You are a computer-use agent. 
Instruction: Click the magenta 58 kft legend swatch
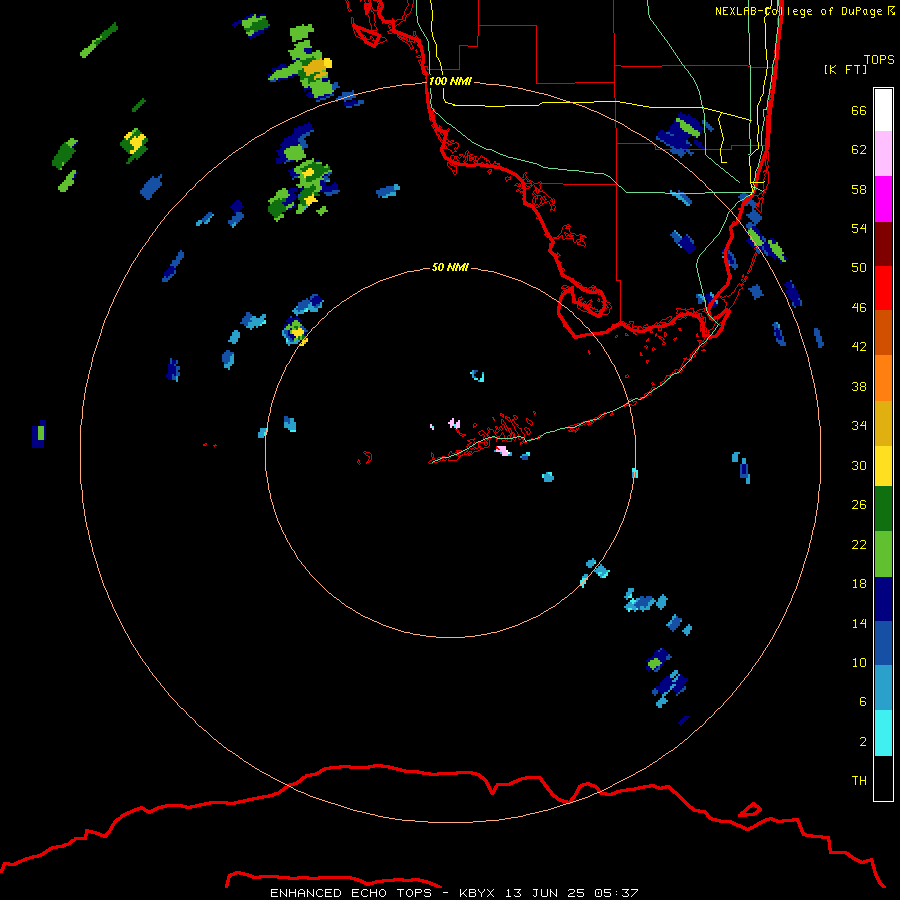pos(883,199)
